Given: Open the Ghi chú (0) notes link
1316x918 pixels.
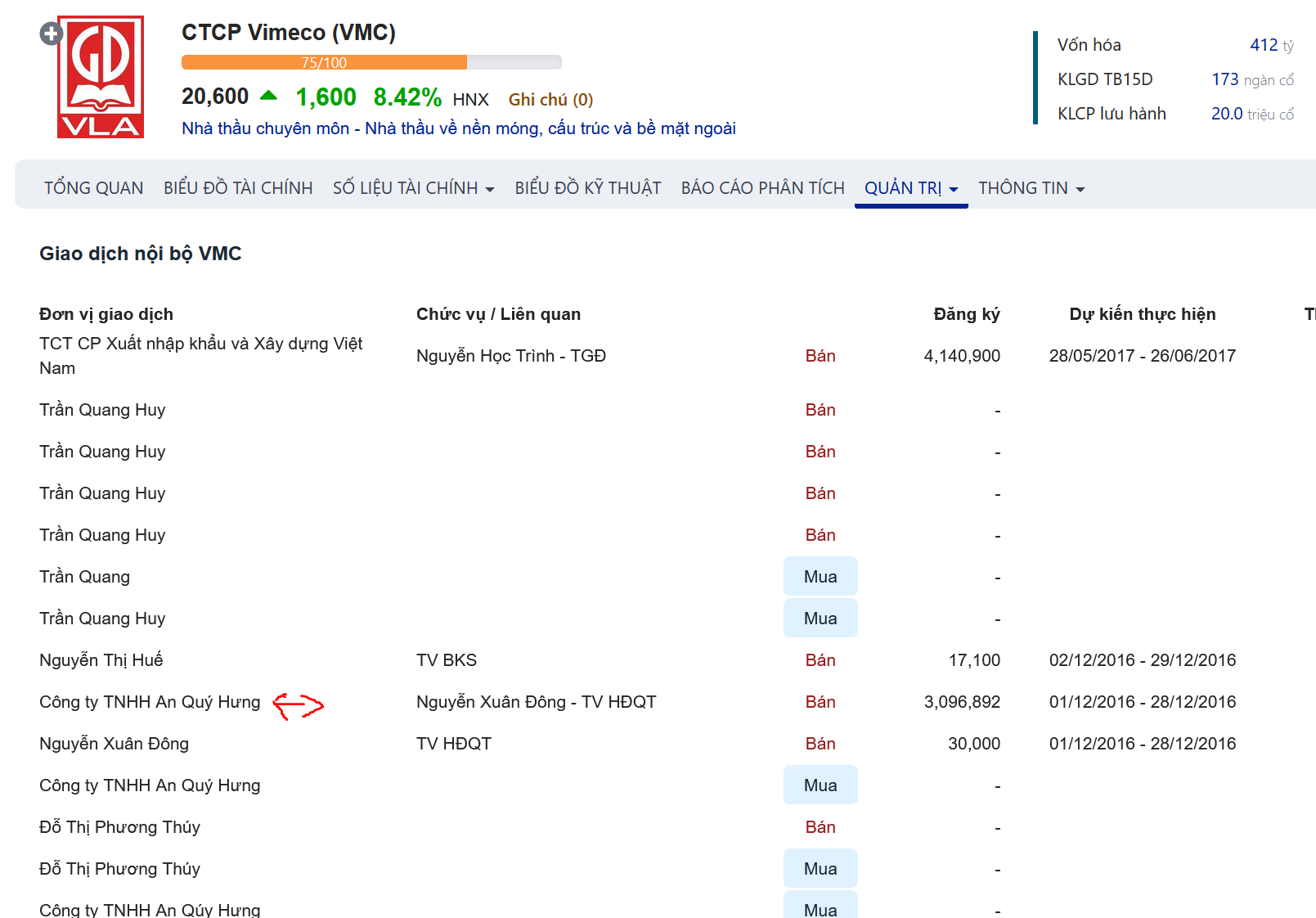Looking at the screenshot, I should click(x=550, y=99).
